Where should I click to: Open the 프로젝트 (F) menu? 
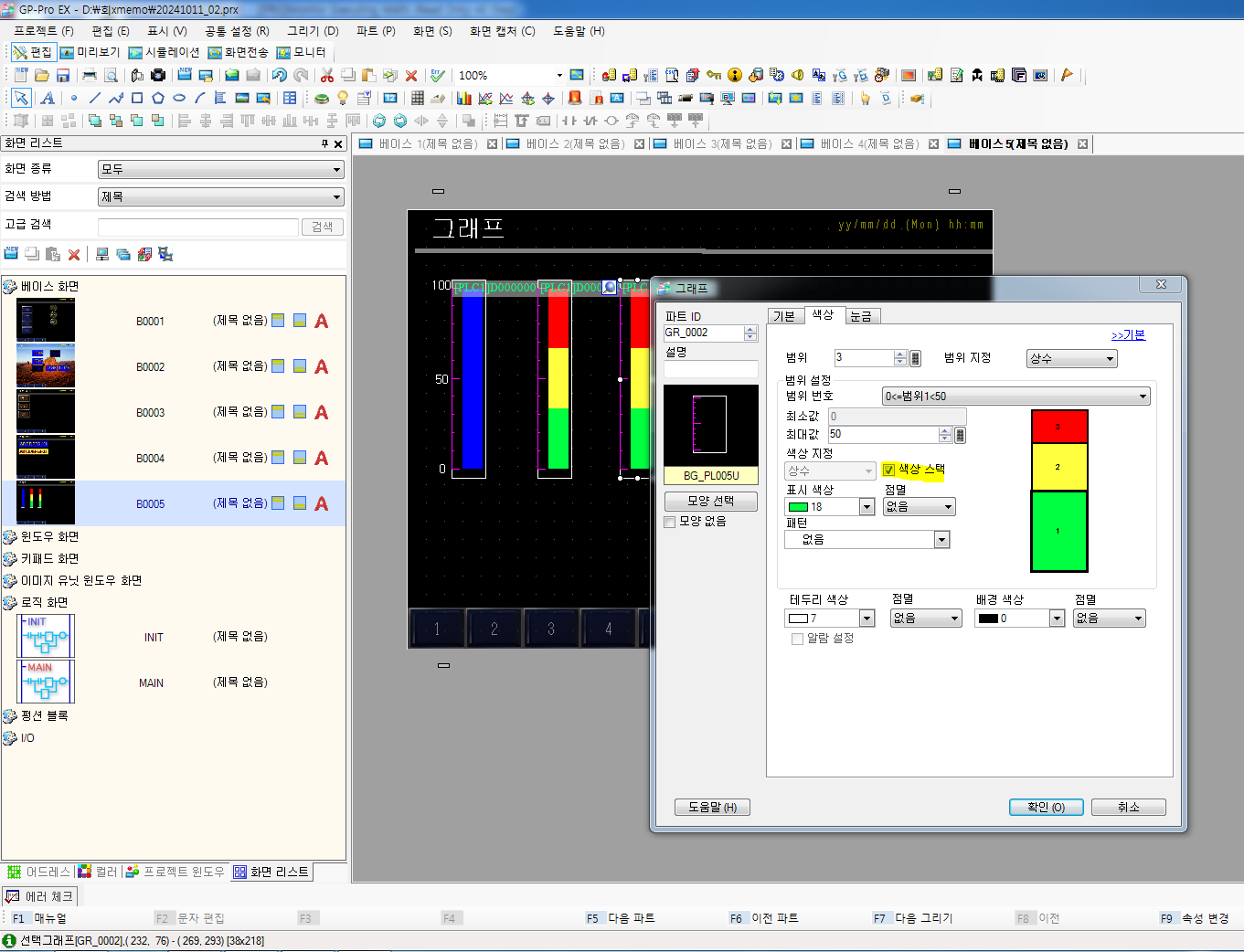(x=43, y=30)
